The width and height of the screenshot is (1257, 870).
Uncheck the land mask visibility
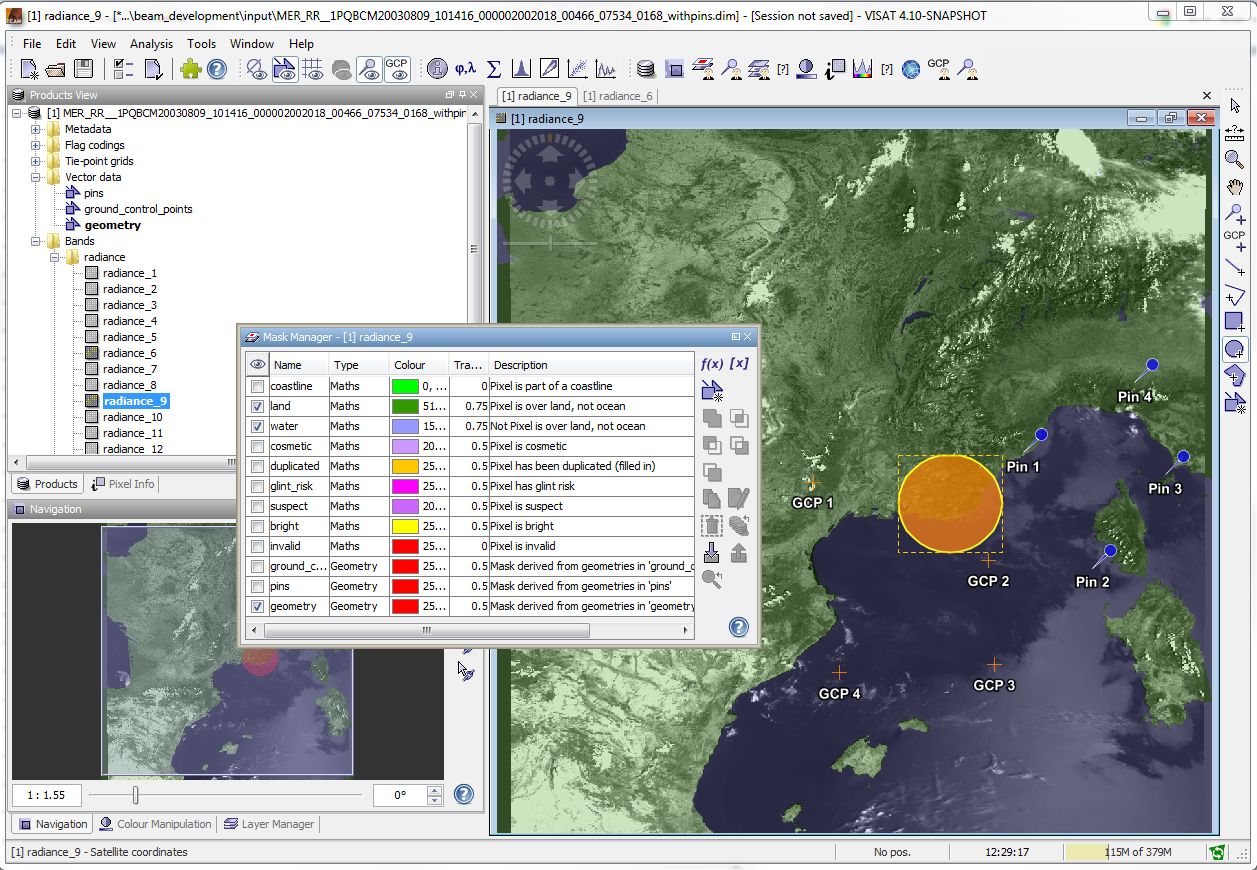coord(258,406)
